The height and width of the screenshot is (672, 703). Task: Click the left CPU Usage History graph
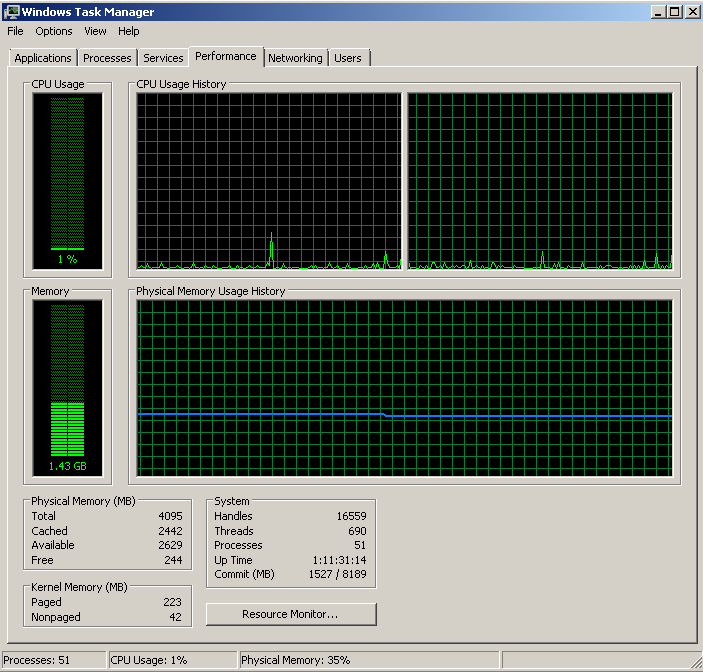pyautogui.click(x=269, y=181)
